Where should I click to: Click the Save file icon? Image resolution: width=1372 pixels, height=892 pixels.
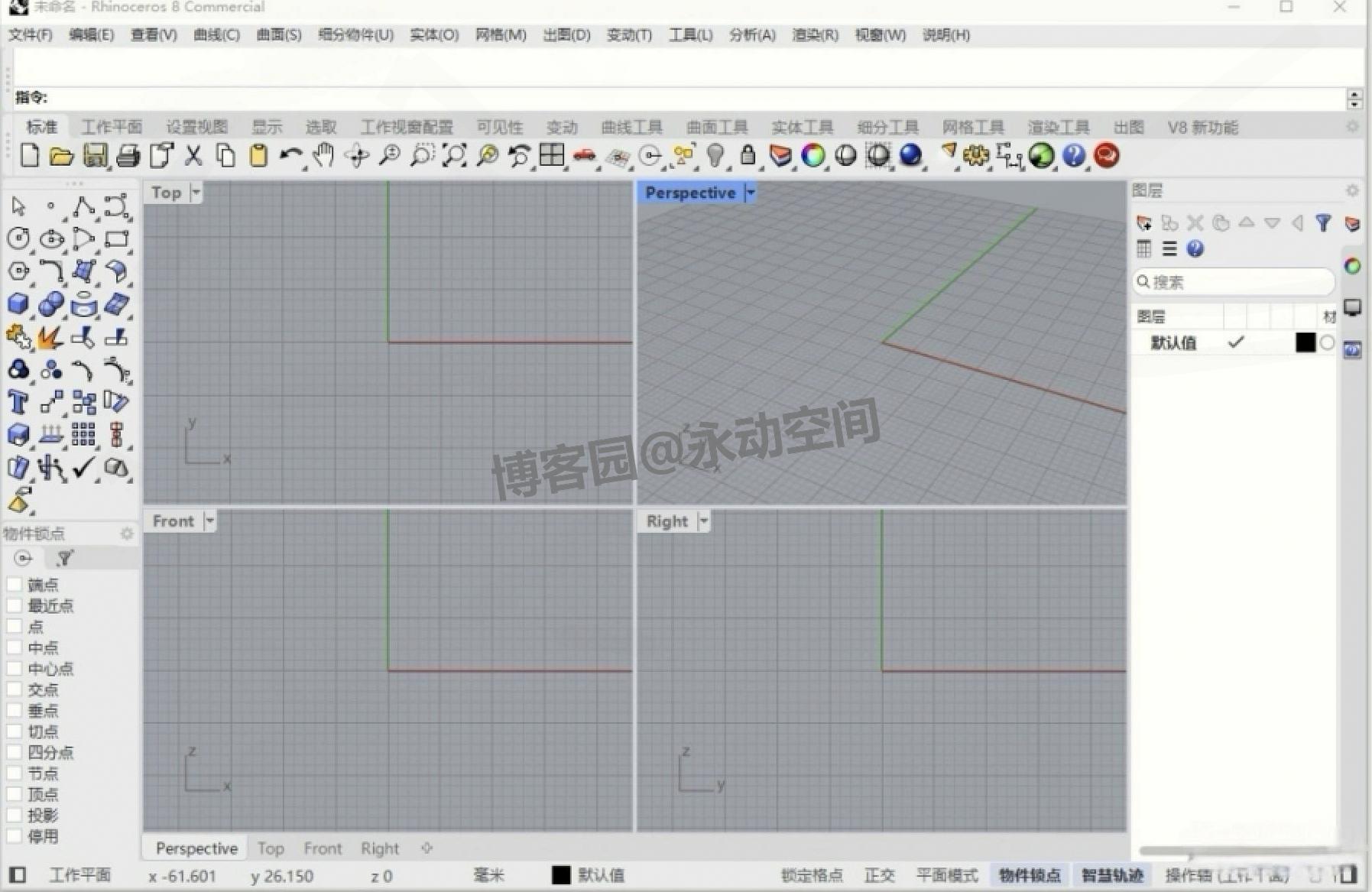[x=95, y=156]
